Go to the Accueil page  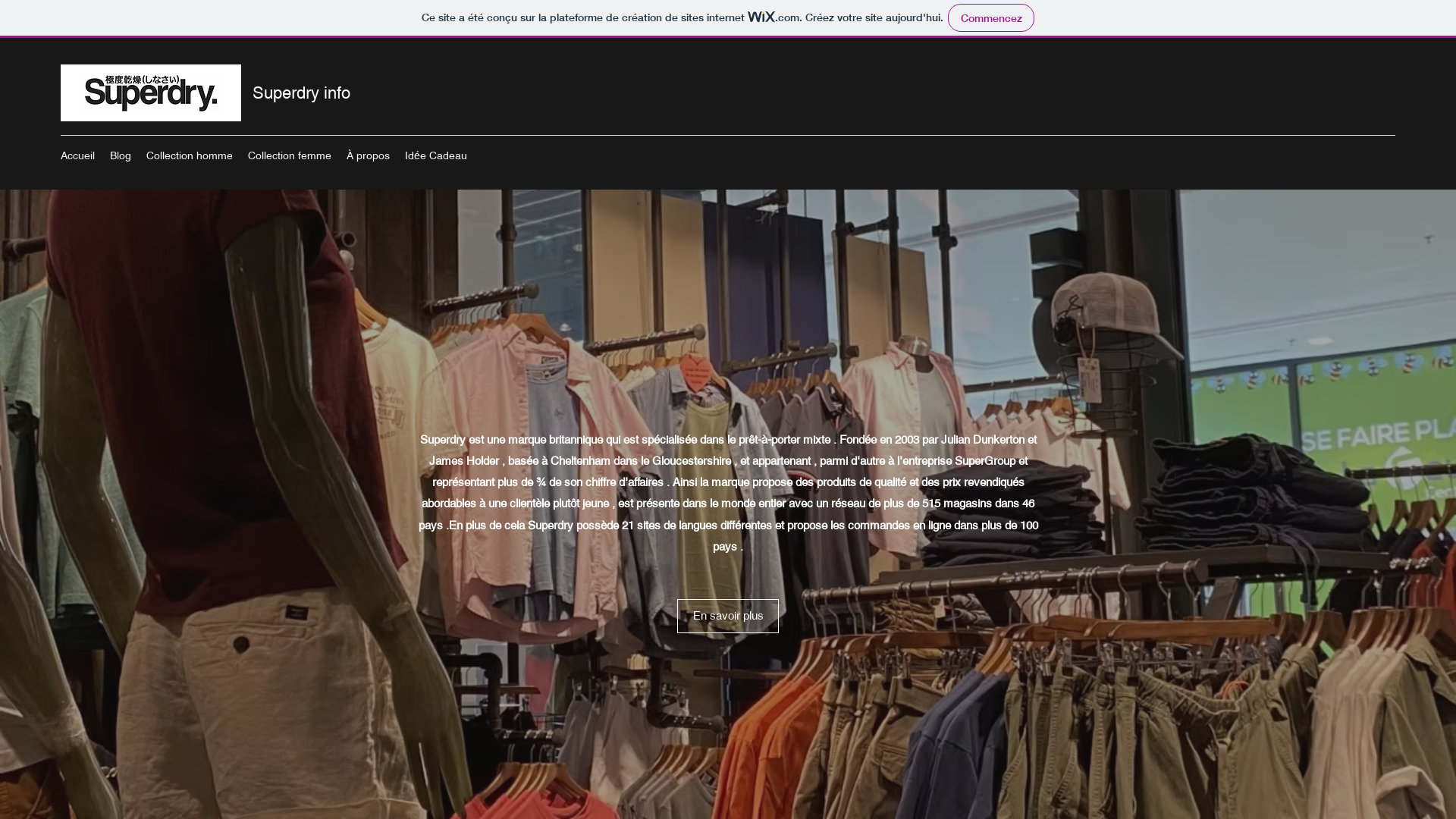point(77,155)
